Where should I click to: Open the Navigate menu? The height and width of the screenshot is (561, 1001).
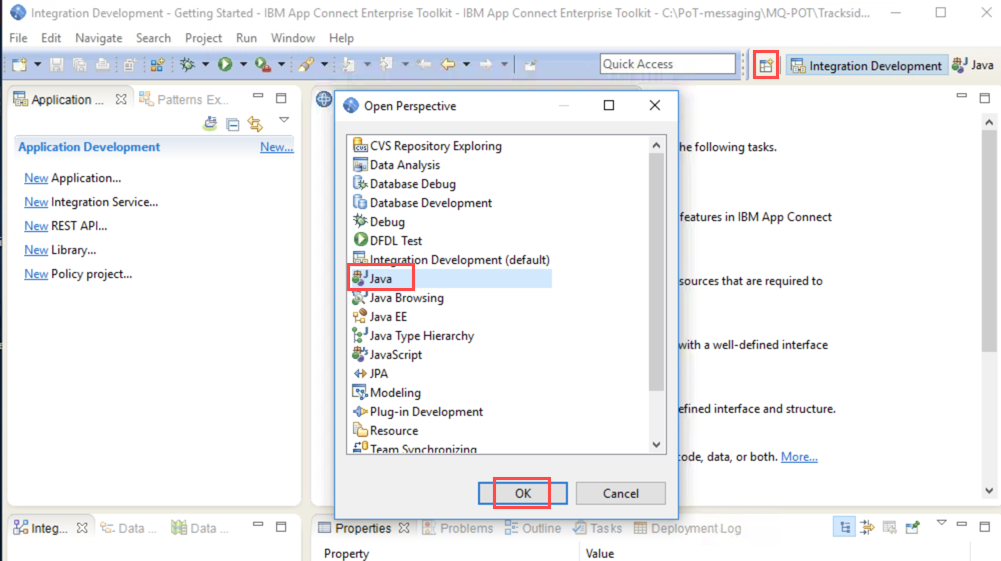pos(98,38)
